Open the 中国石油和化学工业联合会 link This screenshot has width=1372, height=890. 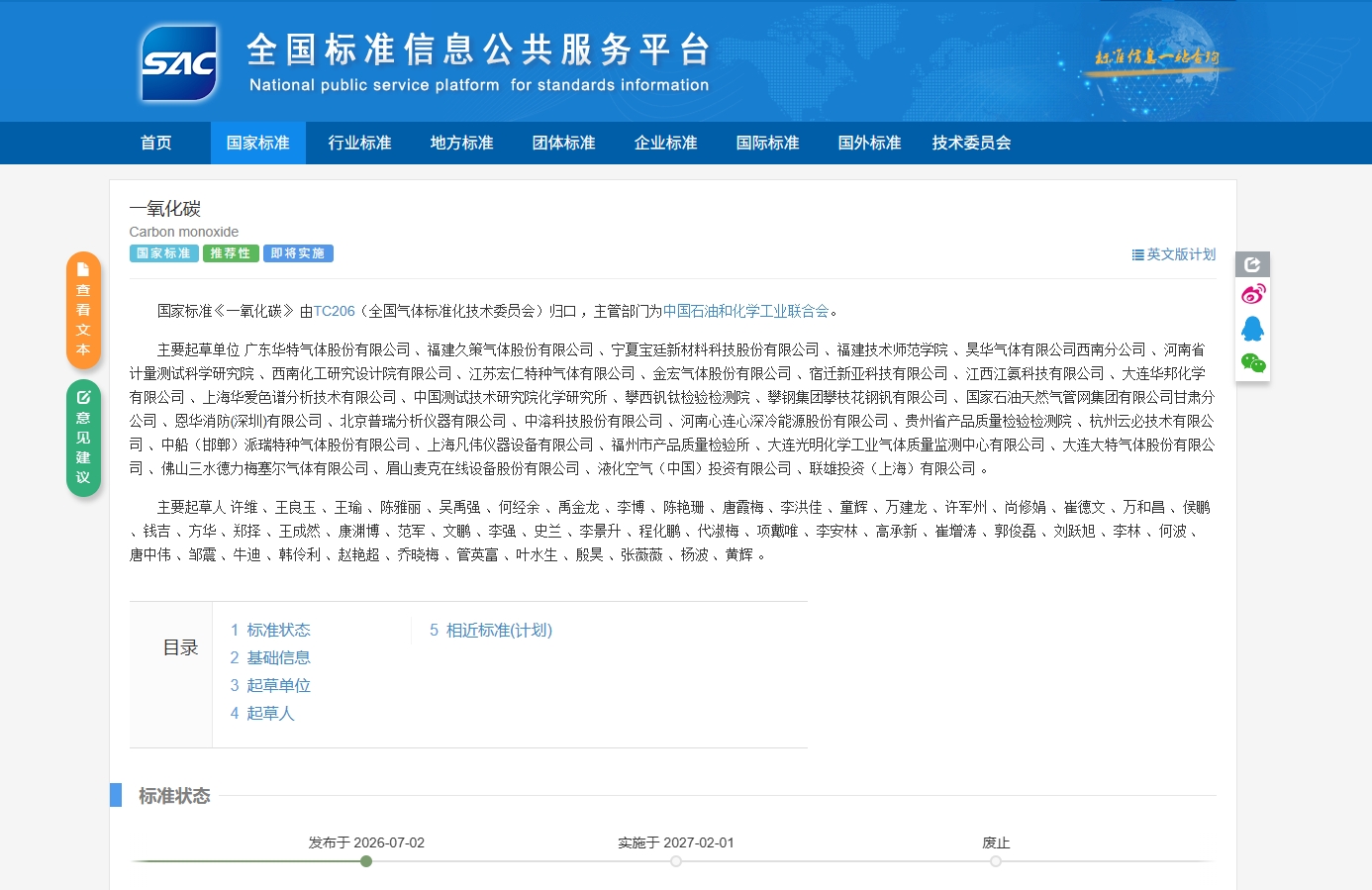point(746,311)
